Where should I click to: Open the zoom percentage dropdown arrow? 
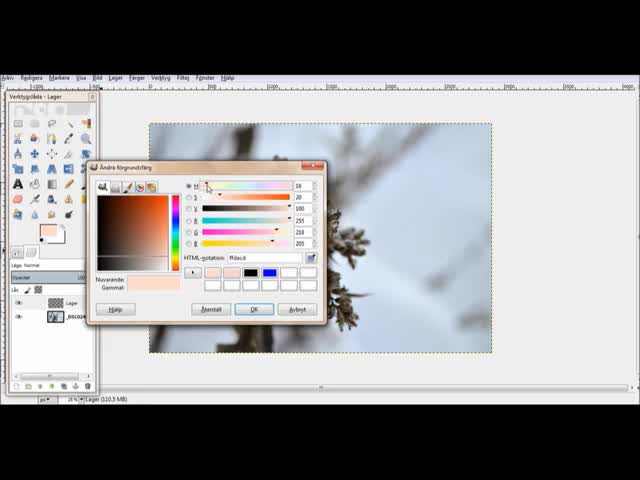(x=82, y=400)
